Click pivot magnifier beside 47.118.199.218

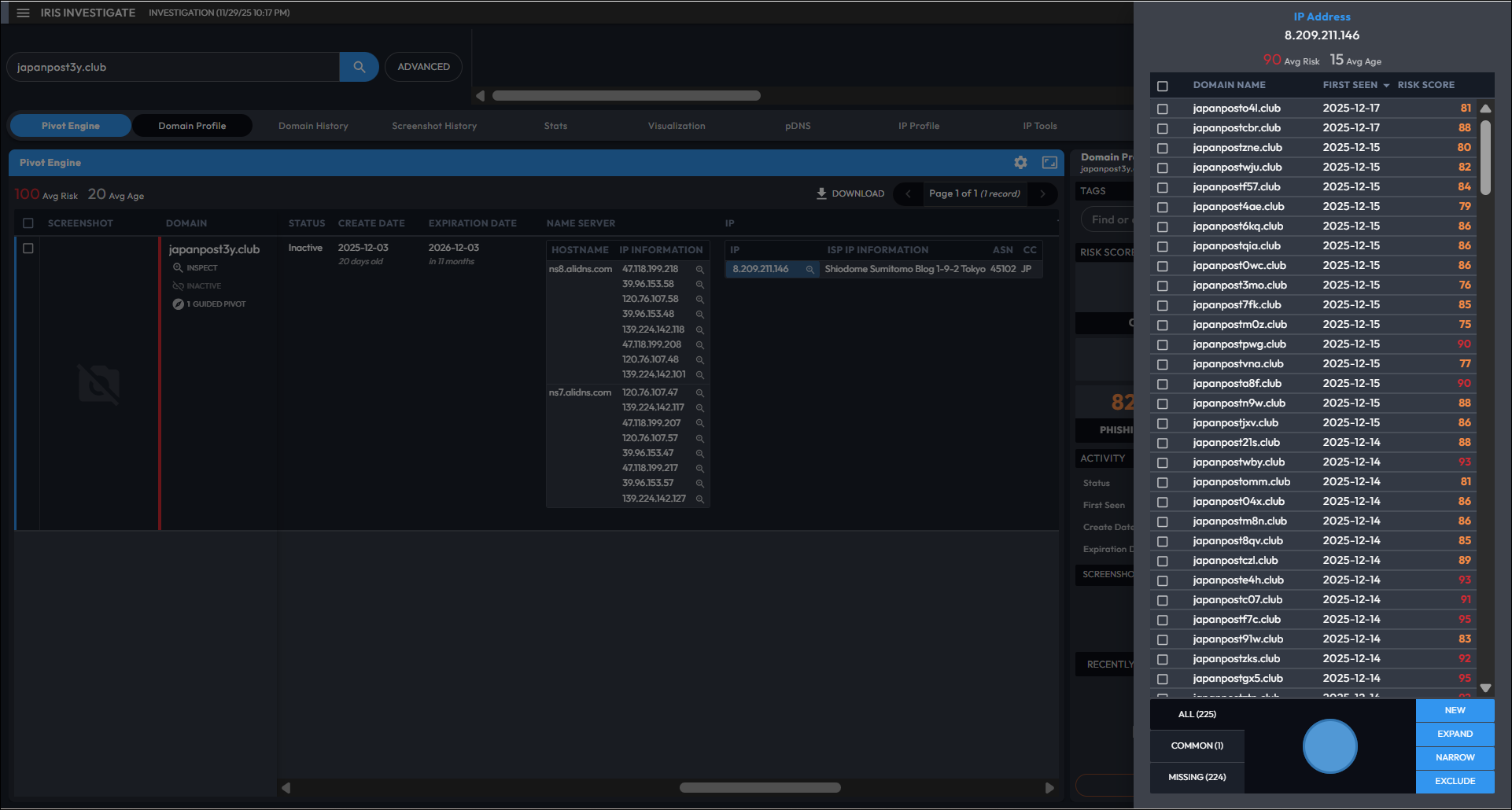tap(699, 270)
